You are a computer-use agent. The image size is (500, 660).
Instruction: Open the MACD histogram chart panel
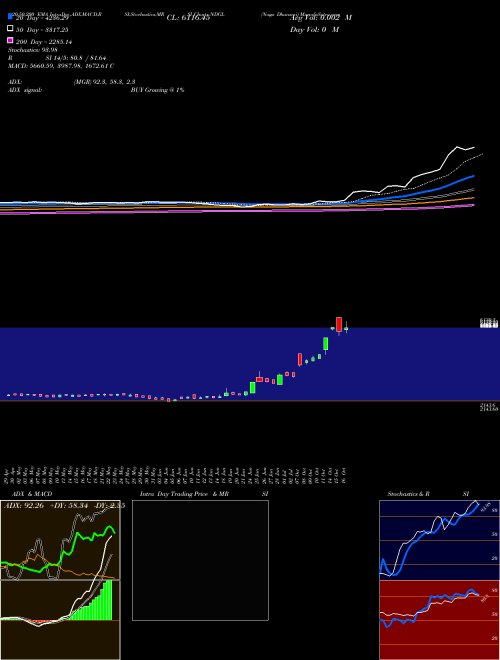60,620
